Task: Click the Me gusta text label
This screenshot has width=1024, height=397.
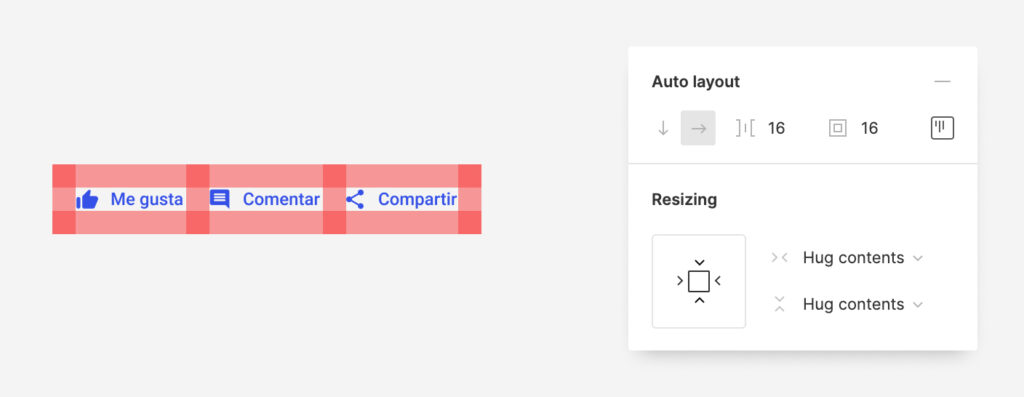Action: 146,199
